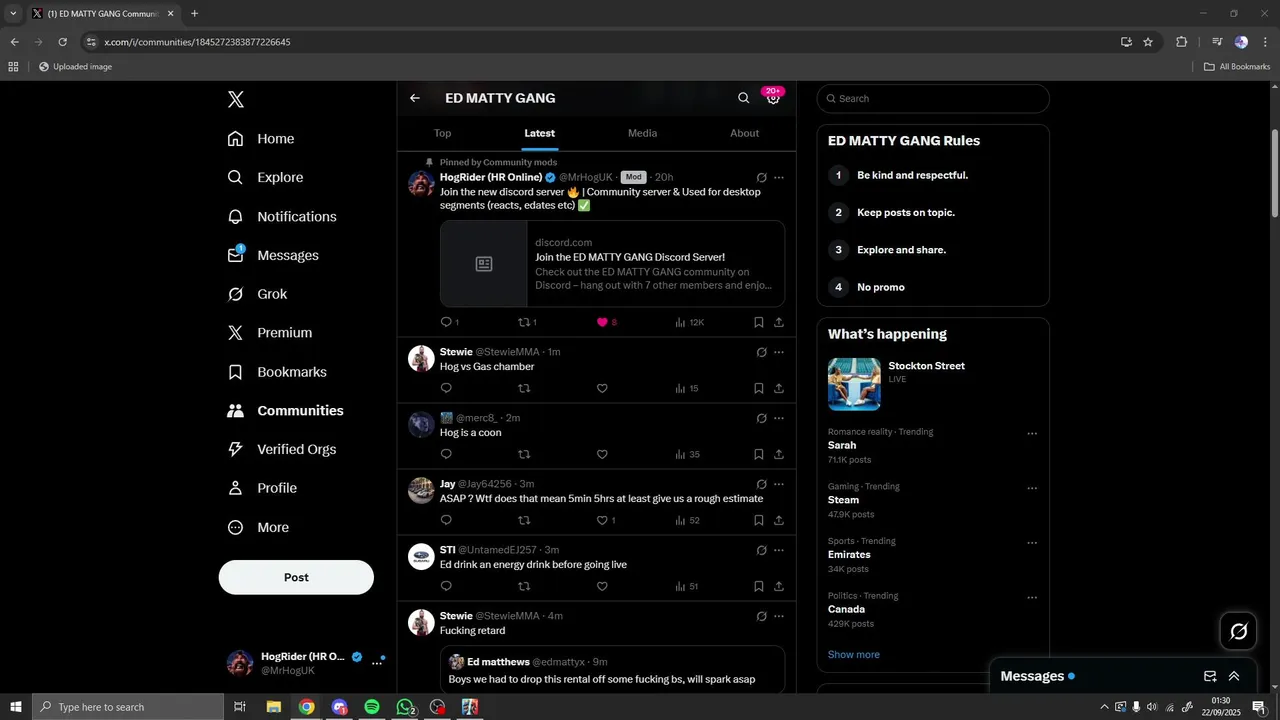
Task: Compose new message icon in Messages bar
Action: coord(1210,676)
